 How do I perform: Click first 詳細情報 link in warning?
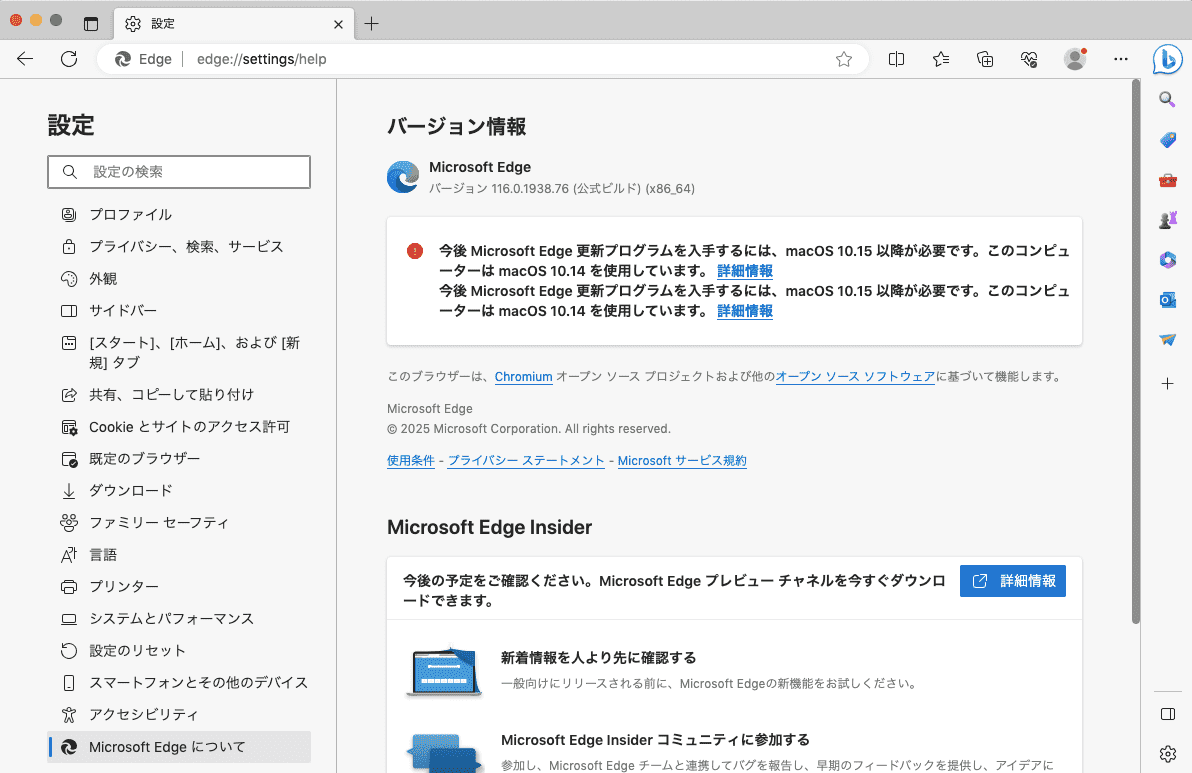(x=745, y=271)
